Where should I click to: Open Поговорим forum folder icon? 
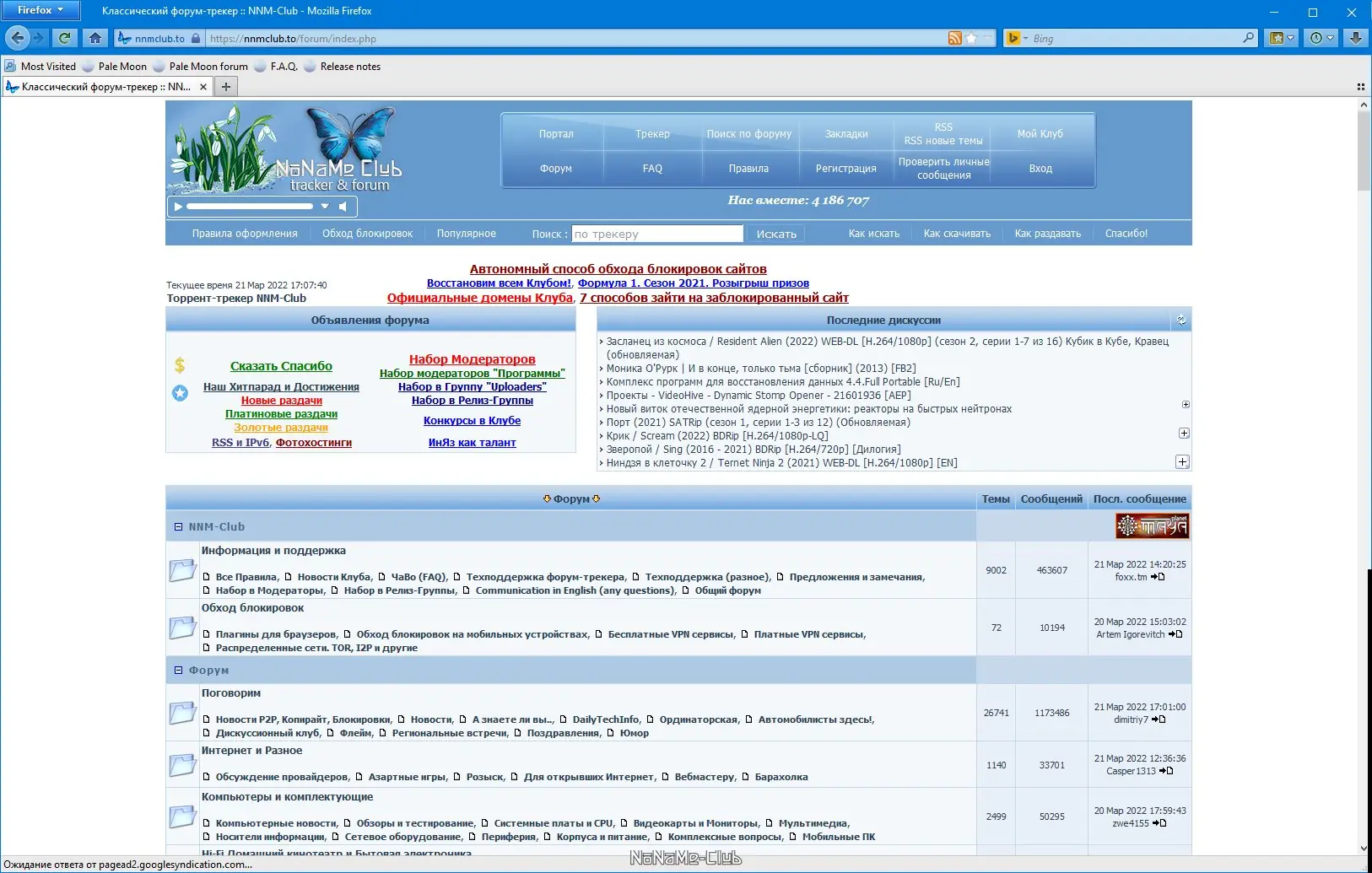point(182,713)
